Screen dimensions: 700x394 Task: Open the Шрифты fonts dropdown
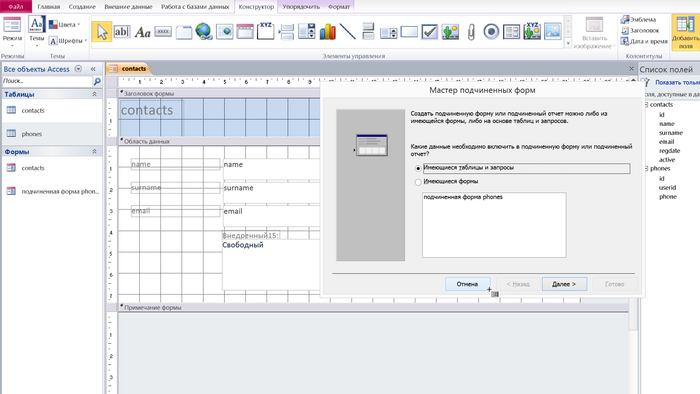pos(68,41)
